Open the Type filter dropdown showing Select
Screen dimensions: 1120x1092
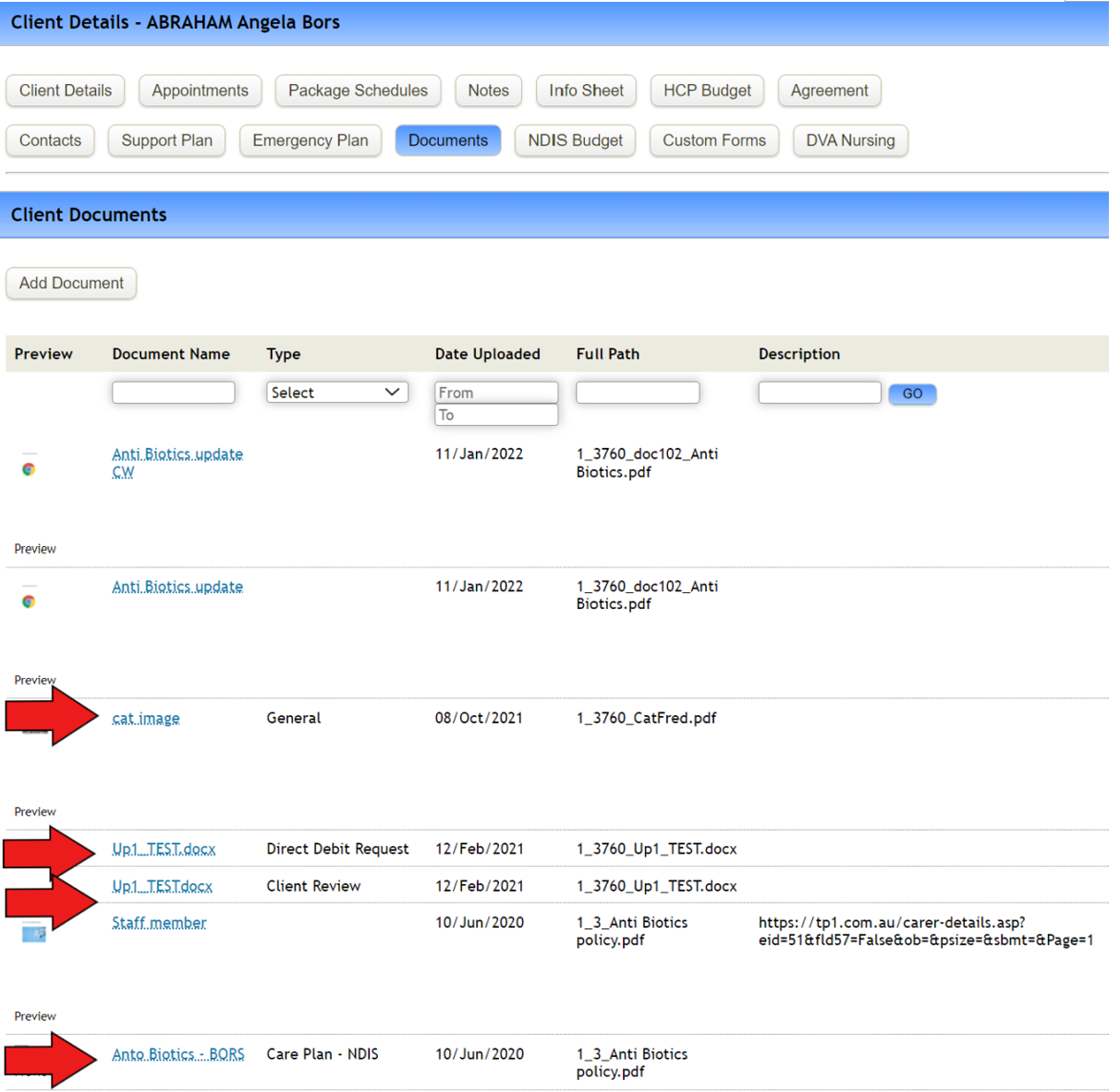(x=336, y=392)
